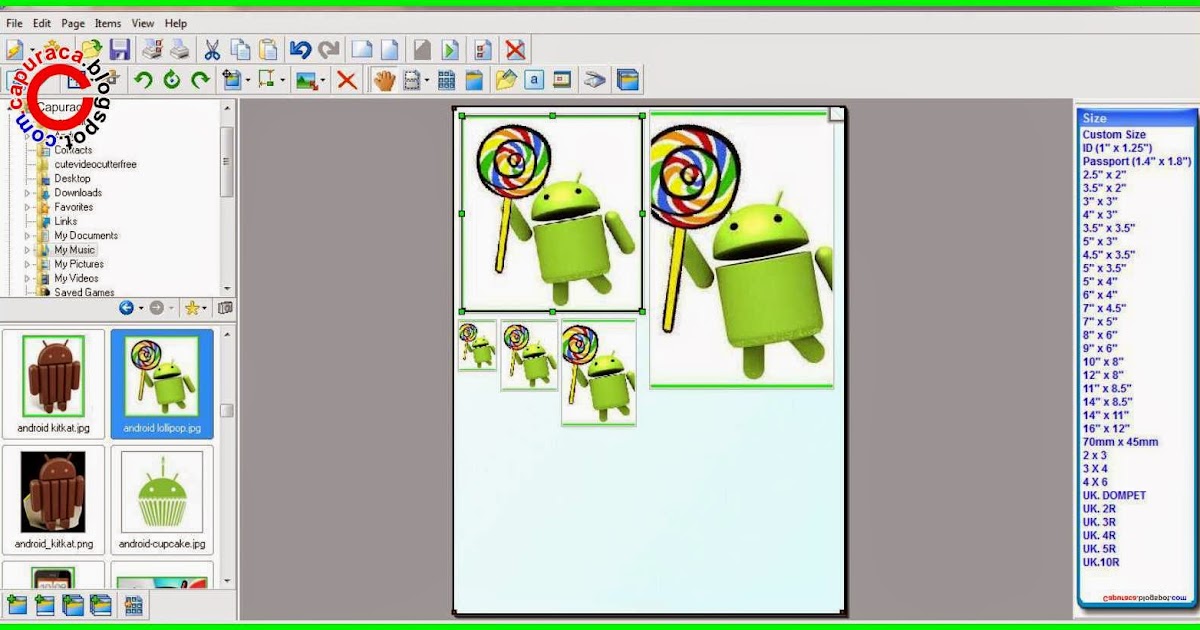
Task: Select the android kitkat.jpg thumbnail
Action: tap(54, 383)
